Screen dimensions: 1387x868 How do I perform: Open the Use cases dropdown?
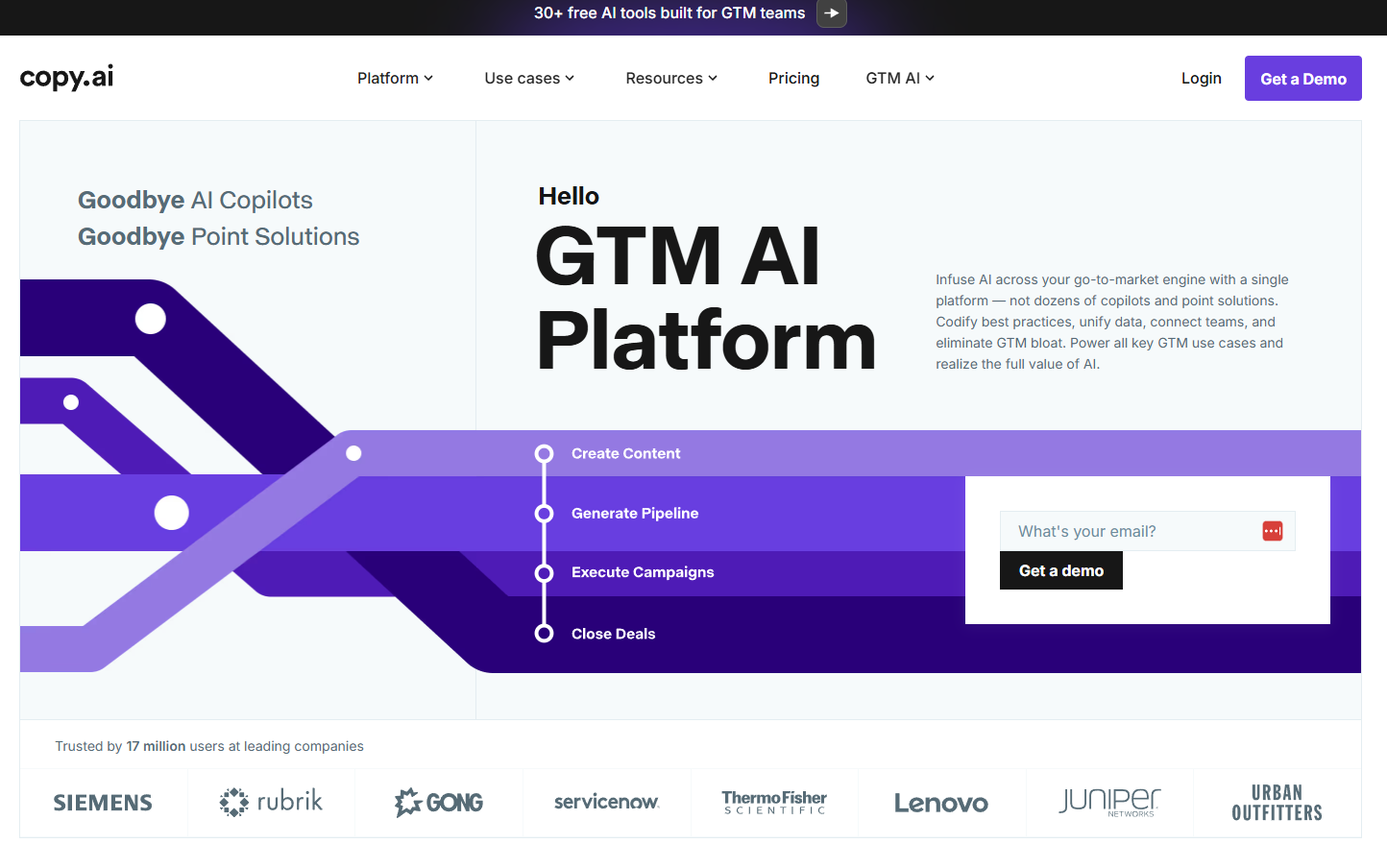528,79
